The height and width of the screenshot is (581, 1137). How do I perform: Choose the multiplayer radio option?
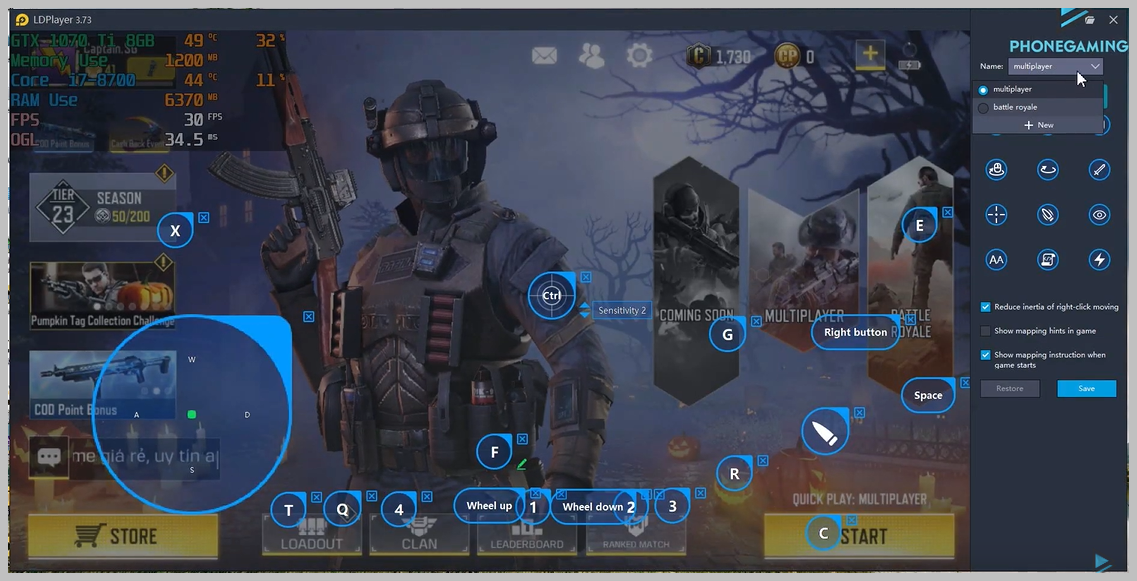(x=983, y=90)
